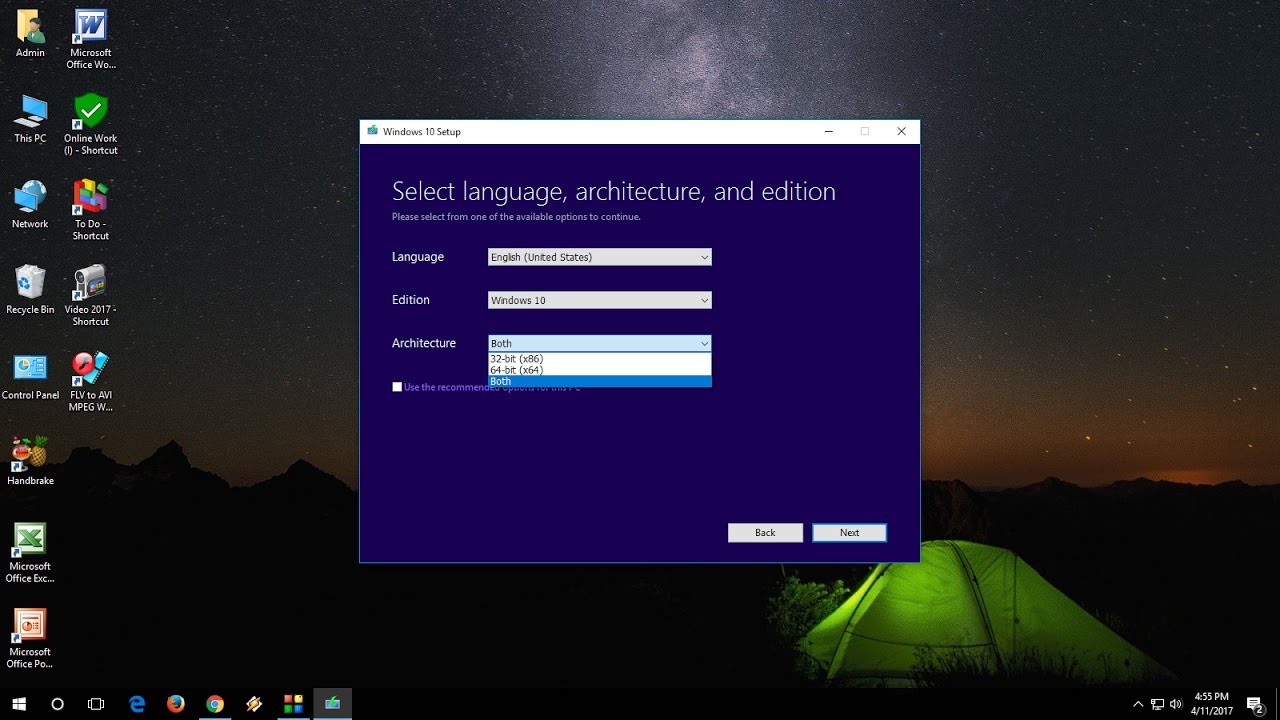
Task: Open the Edition dropdown
Action: [600, 300]
